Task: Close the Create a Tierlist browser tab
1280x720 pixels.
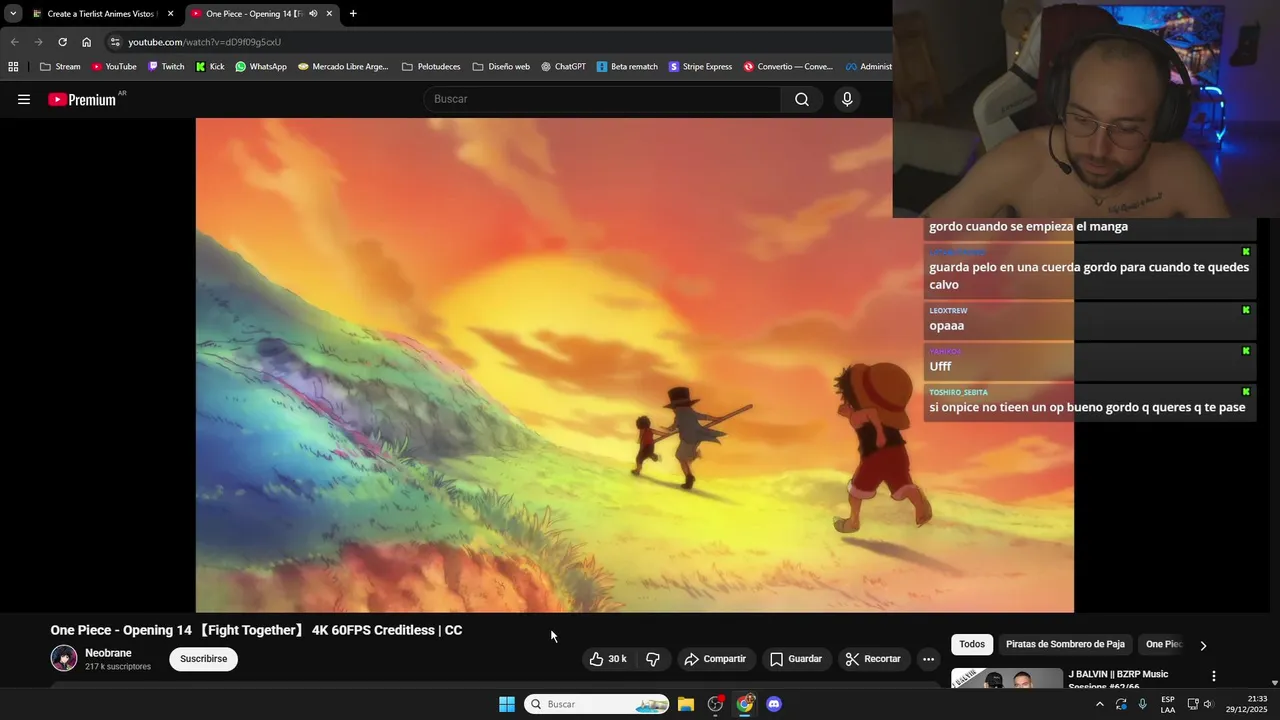Action: pyautogui.click(x=171, y=14)
